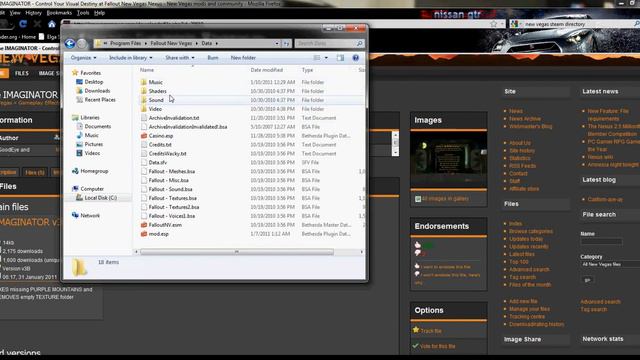Click the Explorer horizontal scrollbar thumb
The width and height of the screenshot is (640, 360).
click(x=237, y=252)
